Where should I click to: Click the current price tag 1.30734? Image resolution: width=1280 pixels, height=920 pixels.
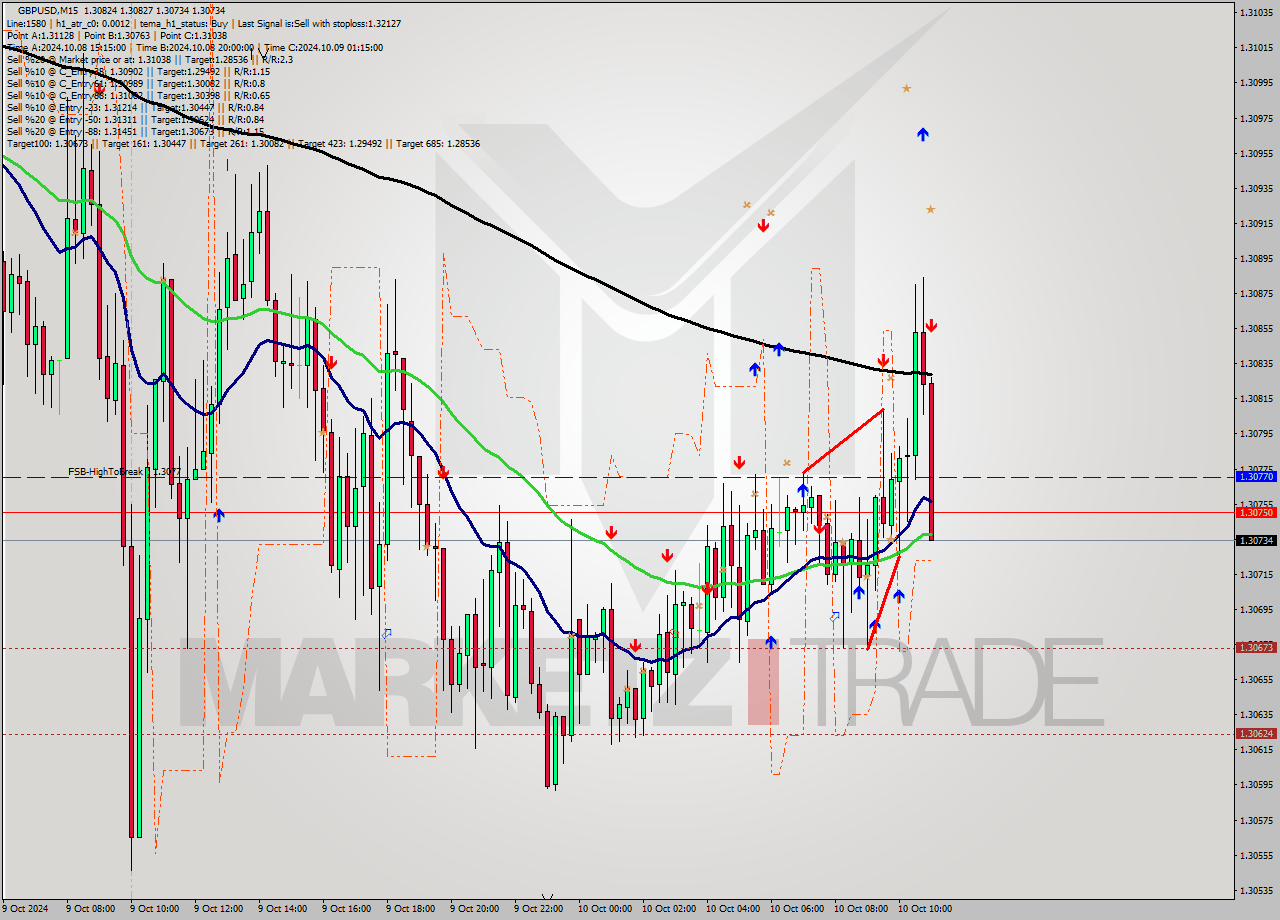pyautogui.click(x=1256, y=540)
